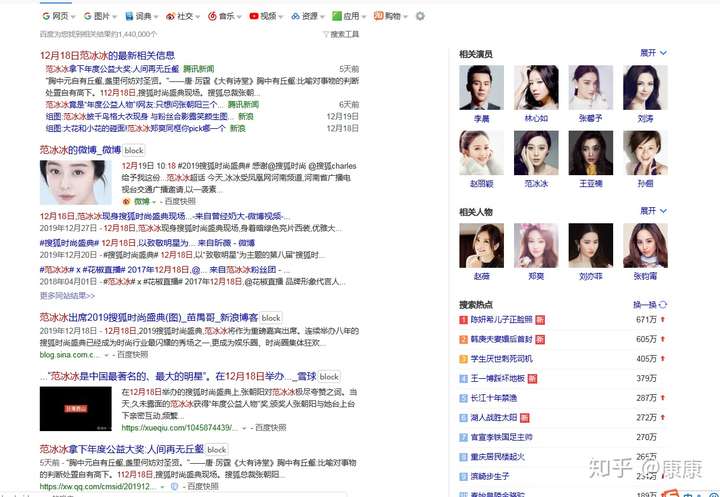Click the rank 1 badge in 搜索热点
Viewport: 720px width, 497px height.
tap(463, 320)
